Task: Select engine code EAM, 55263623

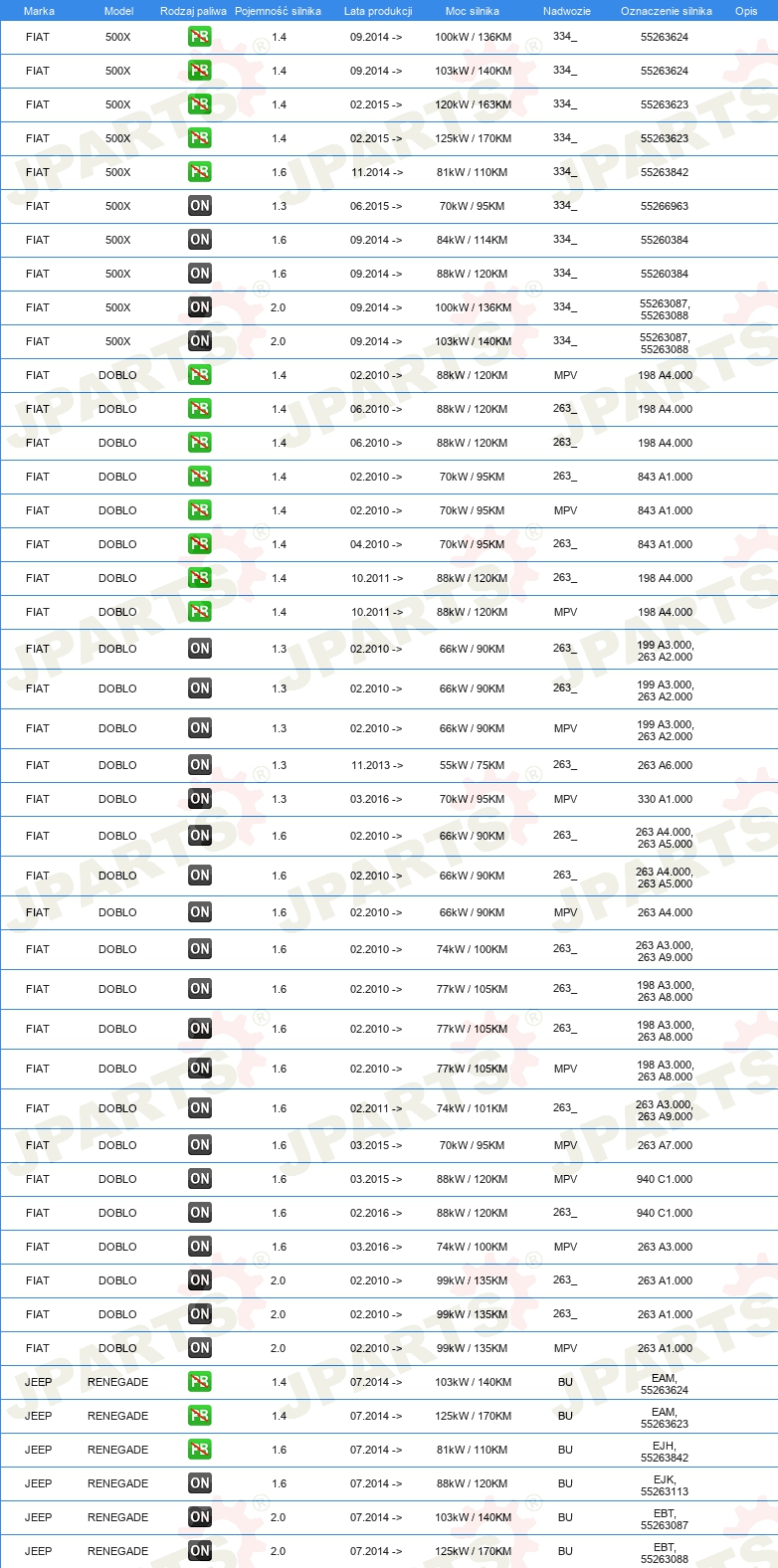Action: (665, 1417)
